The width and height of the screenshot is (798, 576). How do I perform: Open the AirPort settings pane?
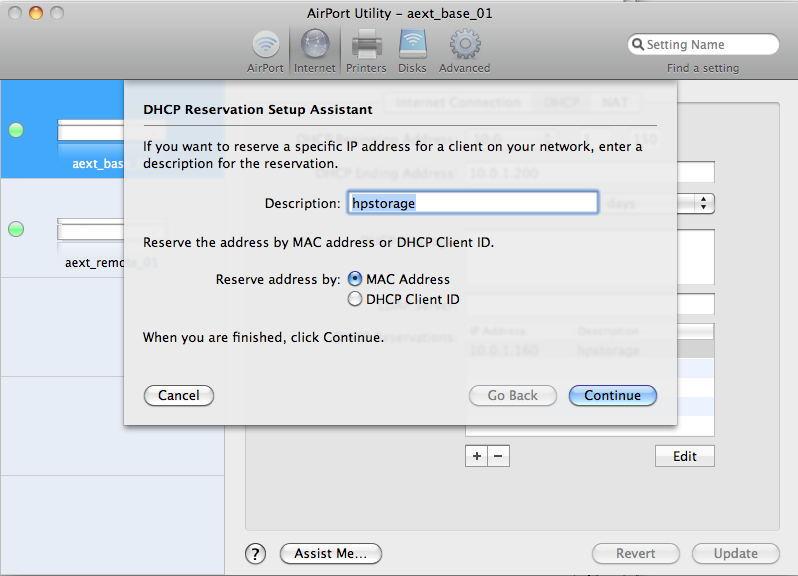pyautogui.click(x=265, y=51)
